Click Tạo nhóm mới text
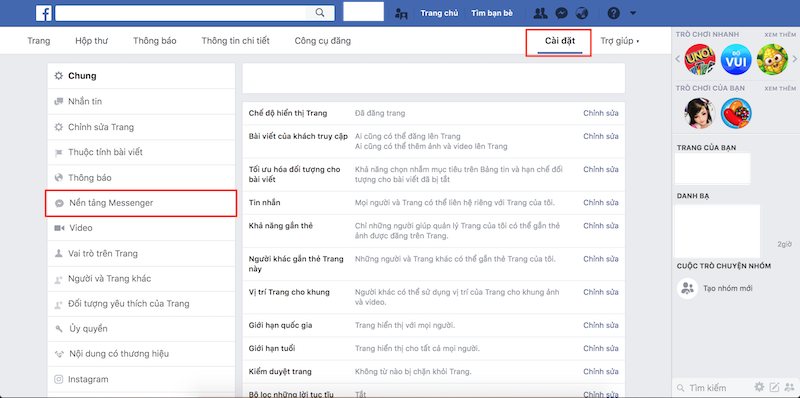Viewport: 800px width, 398px height. coord(728,289)
